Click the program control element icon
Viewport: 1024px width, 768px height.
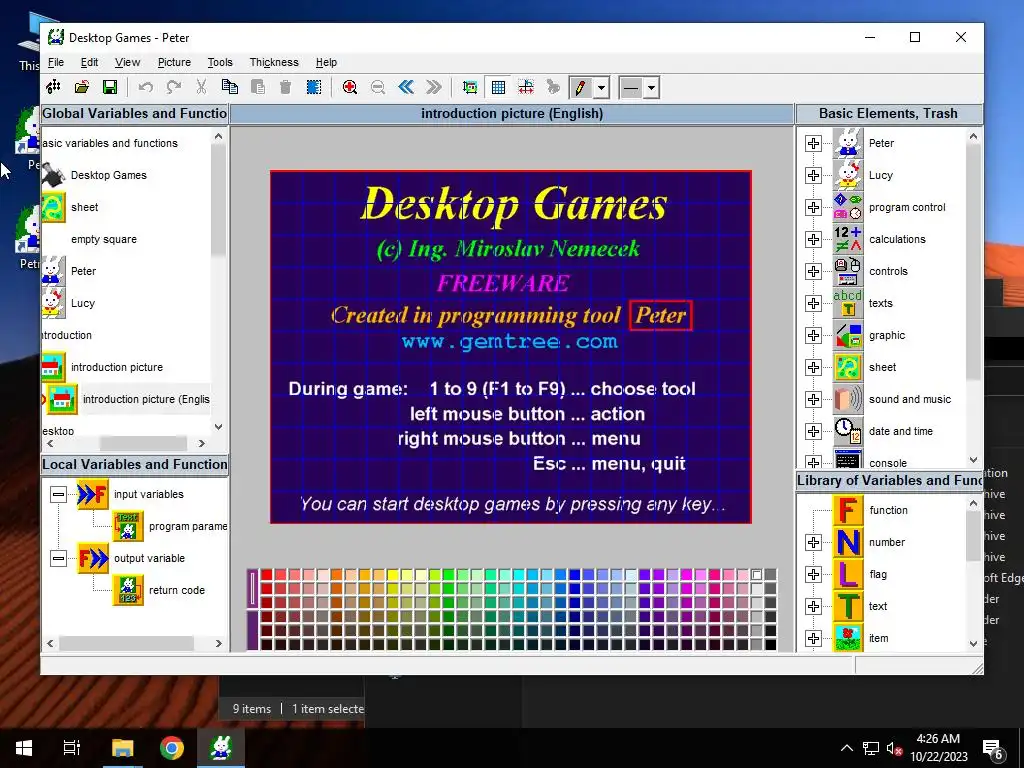pyautogui.click(x=848, y=207)
